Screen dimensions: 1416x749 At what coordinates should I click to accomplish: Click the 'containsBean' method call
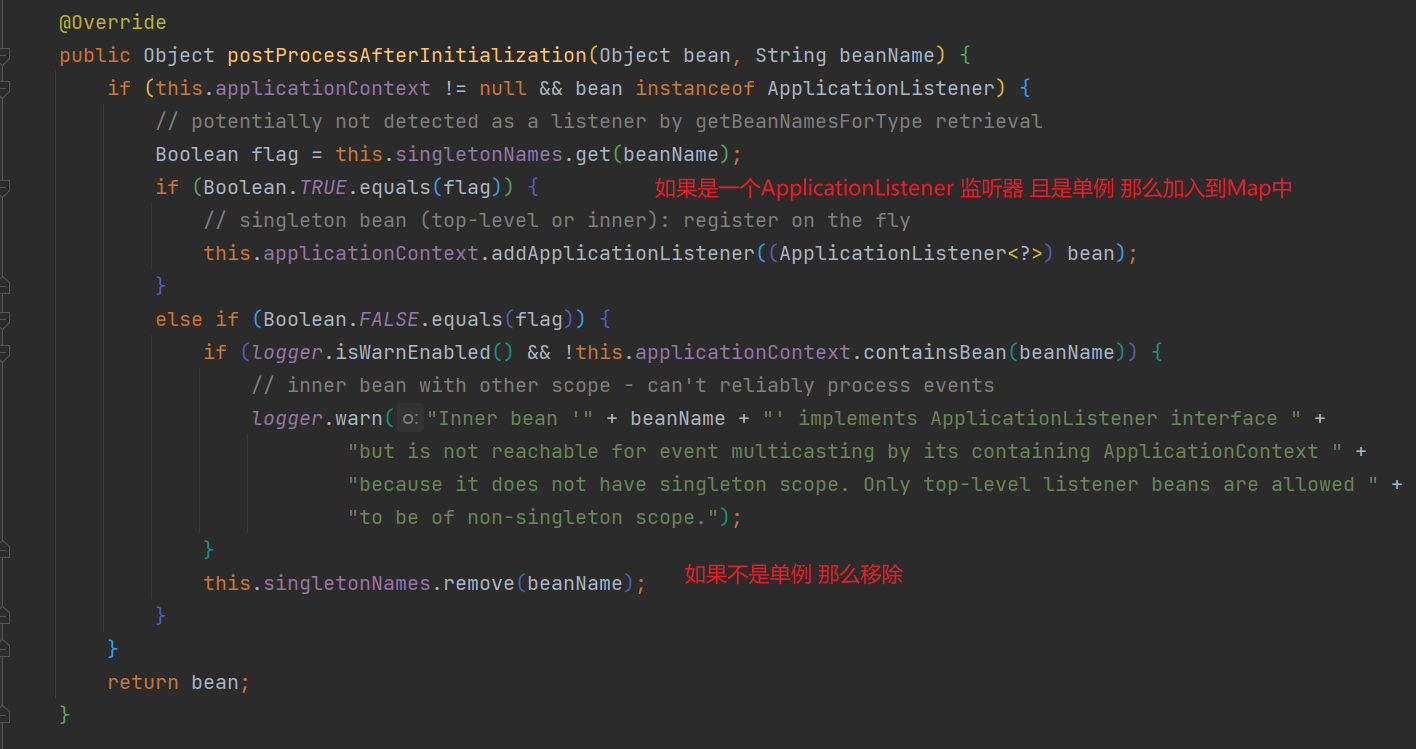coord(935,352)
